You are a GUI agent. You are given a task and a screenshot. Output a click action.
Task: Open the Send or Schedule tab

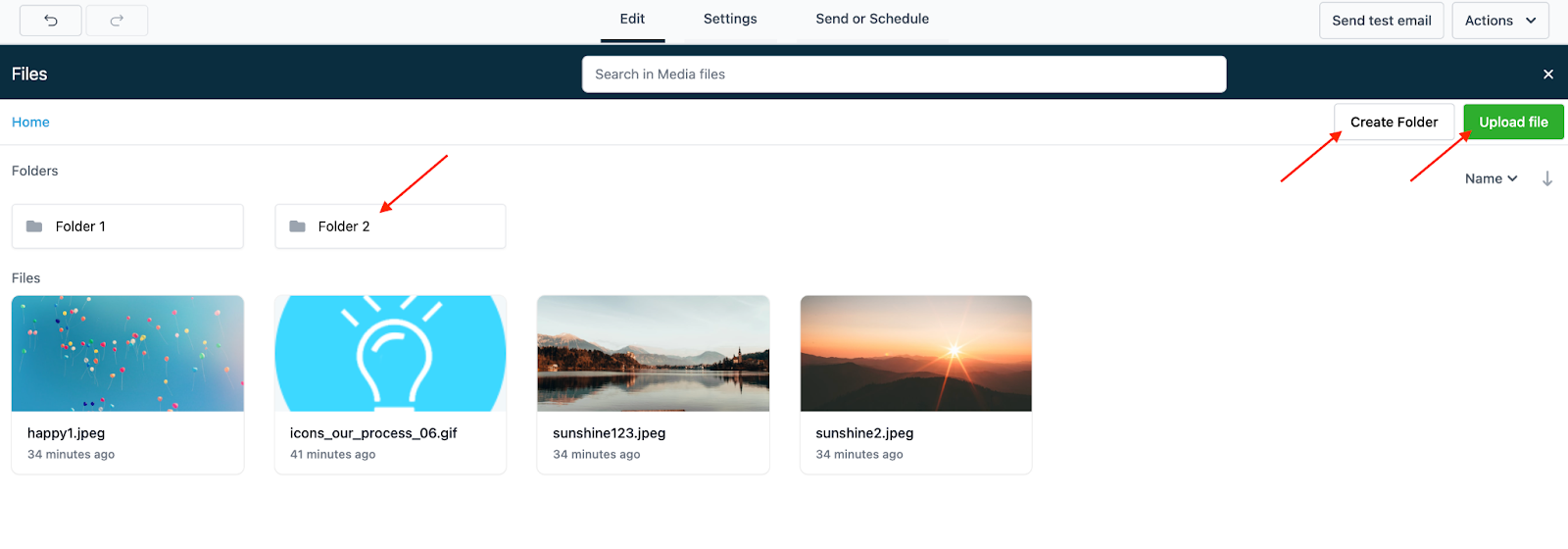tap(872, 19)
